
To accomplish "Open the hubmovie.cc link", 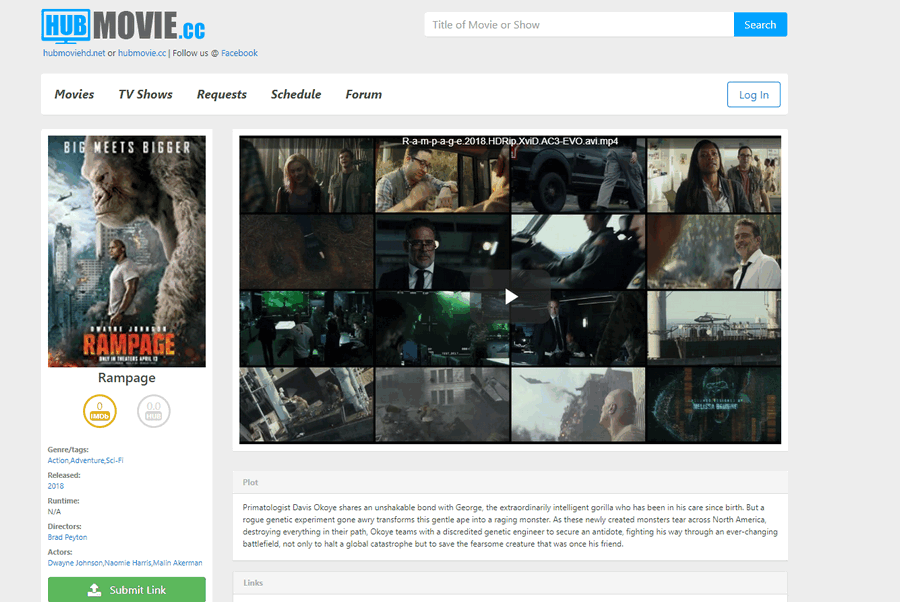I will 142,53.
